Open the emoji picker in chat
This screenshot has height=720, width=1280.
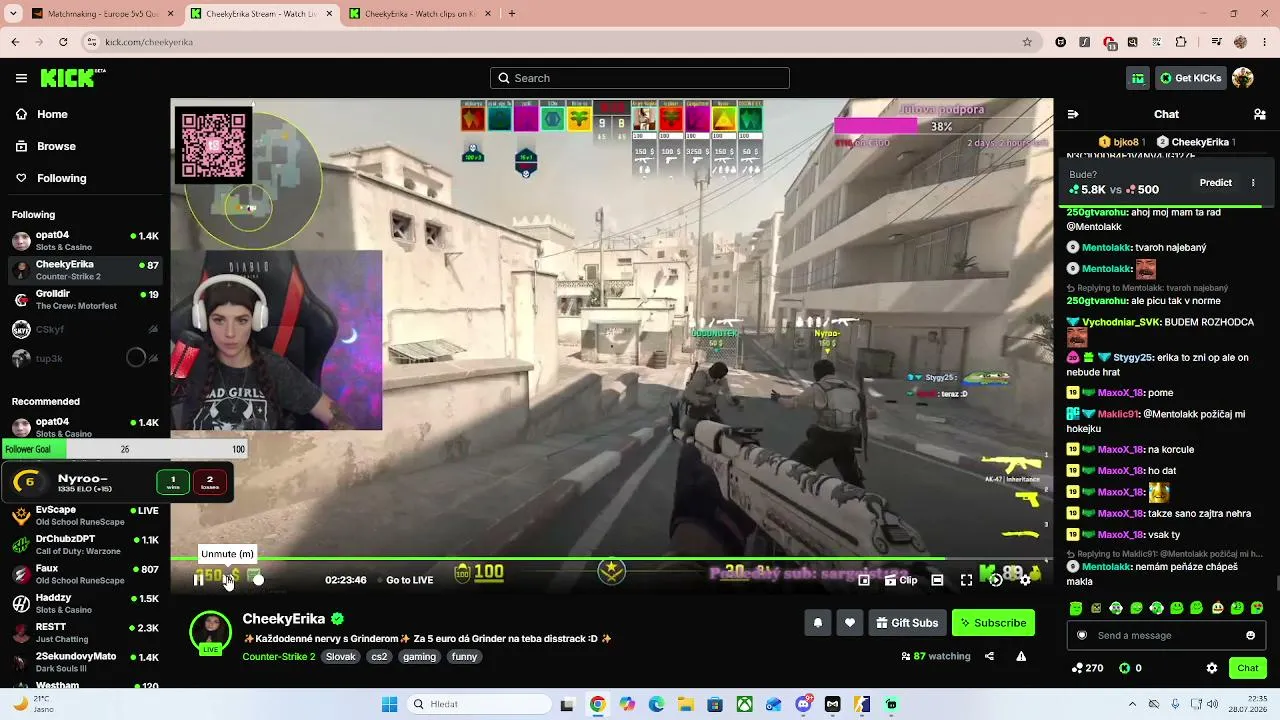pos(1250,635)
